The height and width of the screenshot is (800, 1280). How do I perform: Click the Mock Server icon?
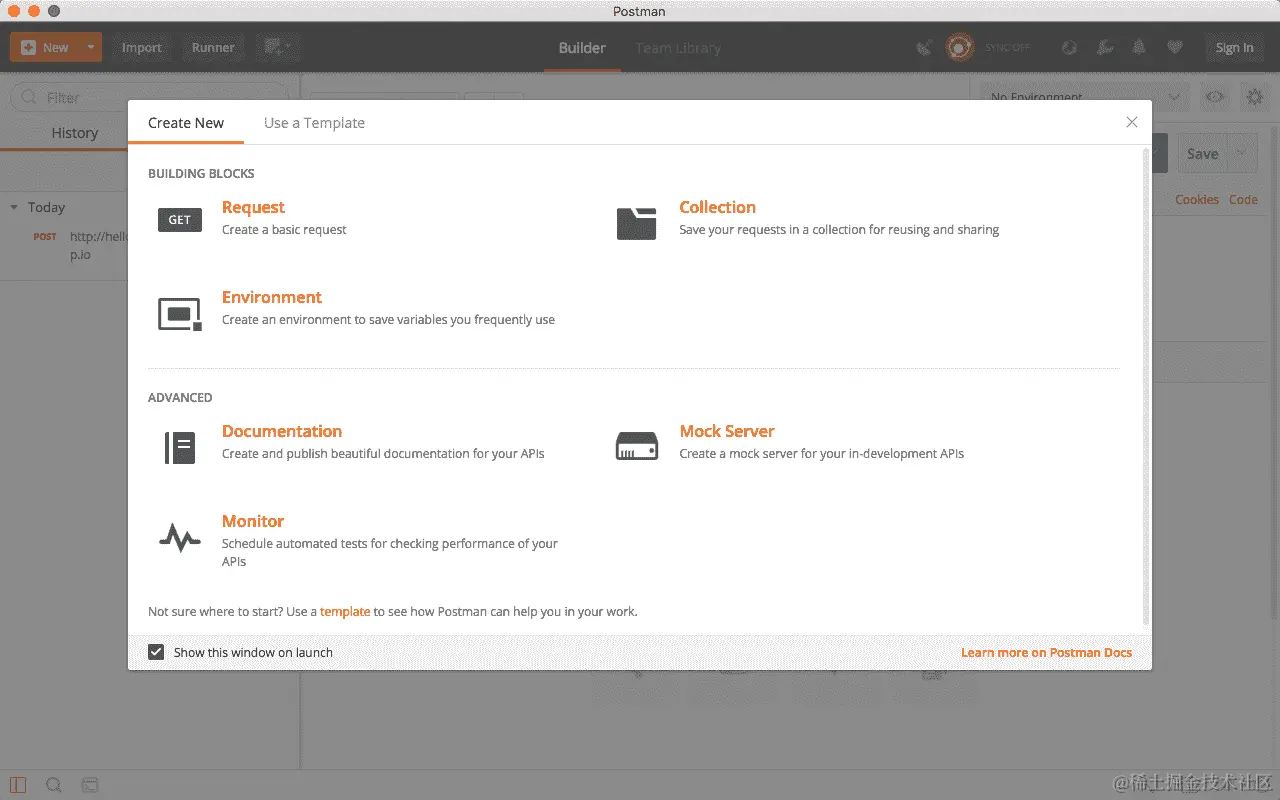click(x=636, y=446)
